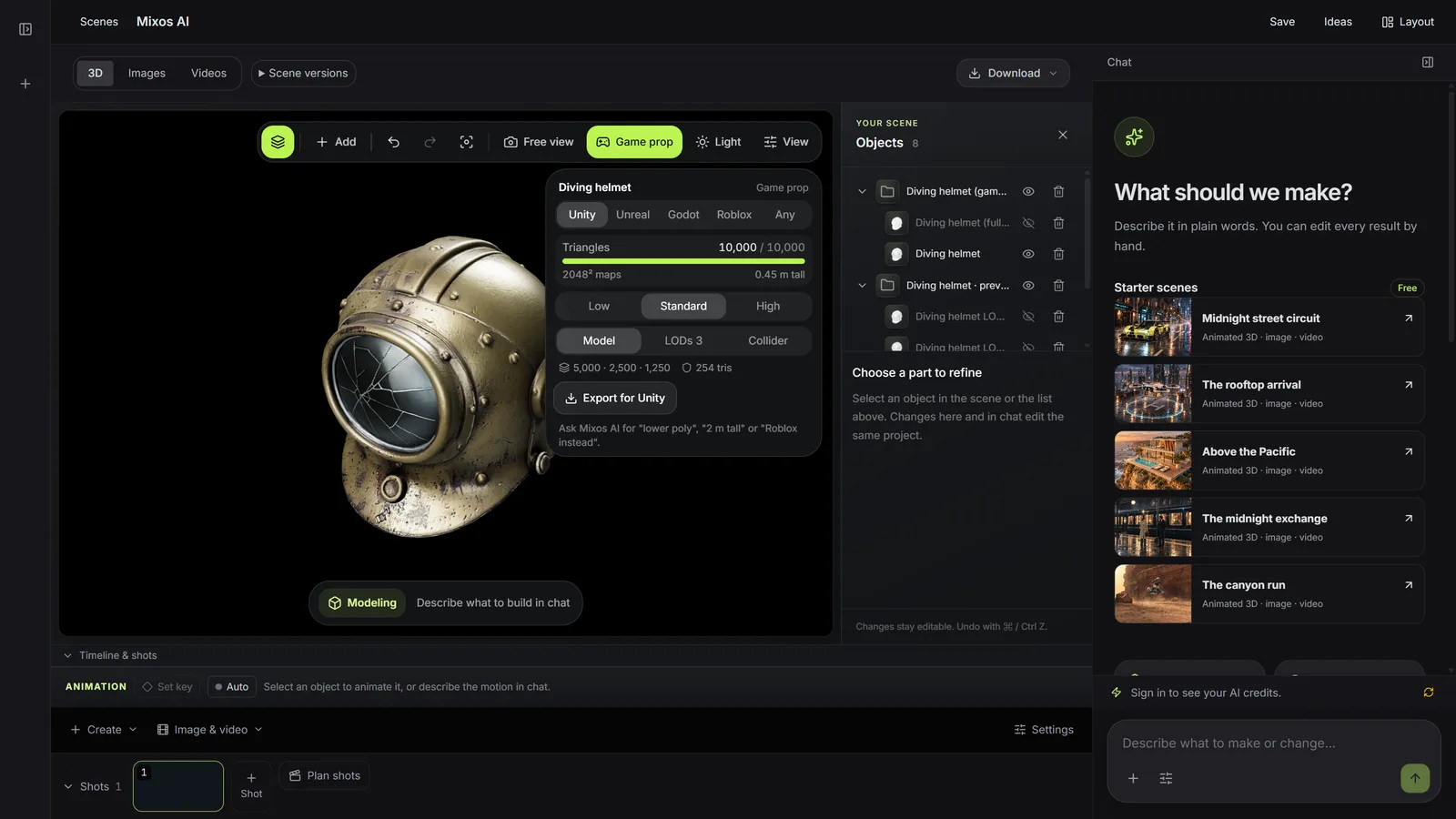1456x819 pixels.
Task: Click the chat attachment plus icon
Action: (1133, 778)
